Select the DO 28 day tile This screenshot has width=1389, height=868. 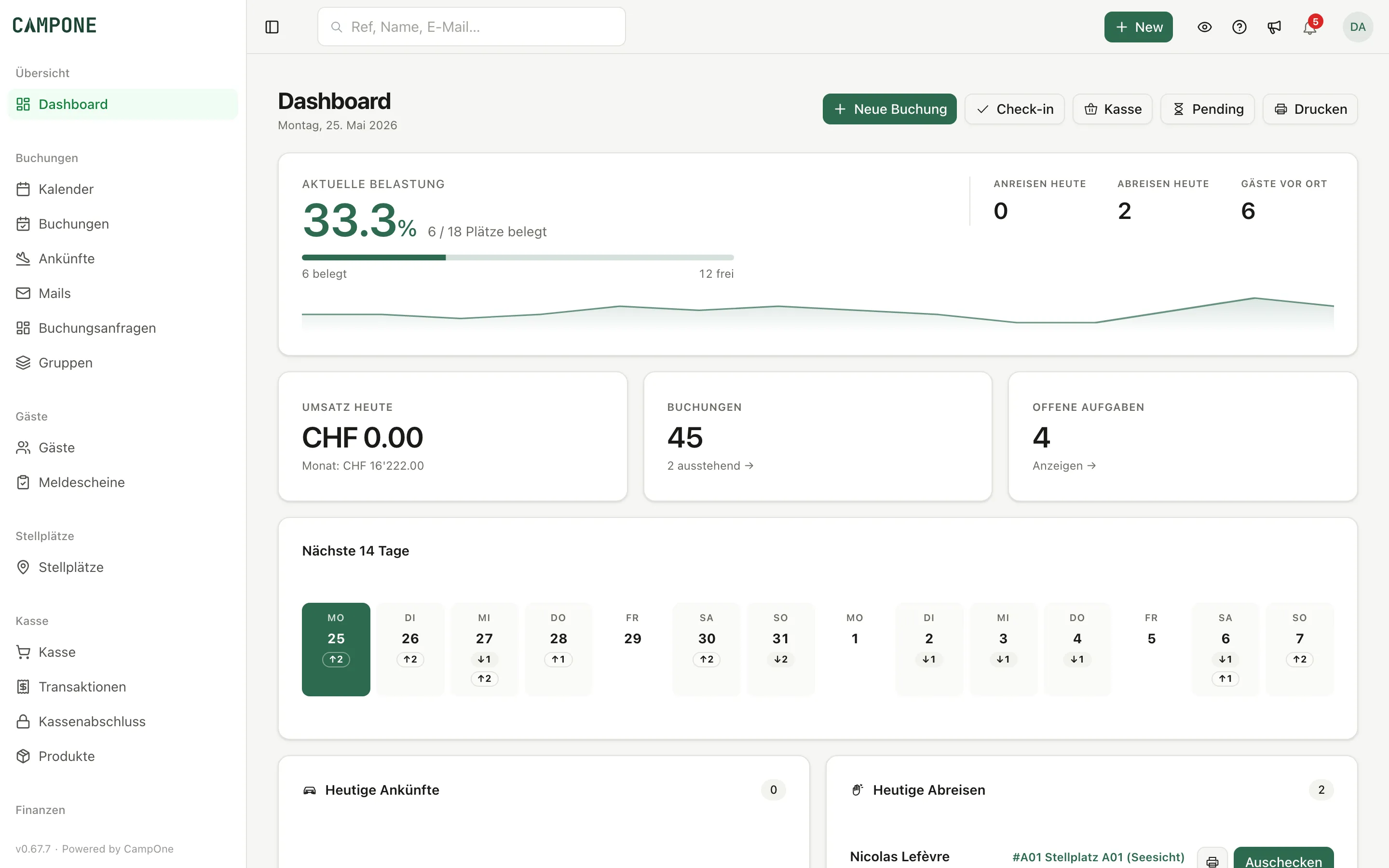click(x=558, y=649)
